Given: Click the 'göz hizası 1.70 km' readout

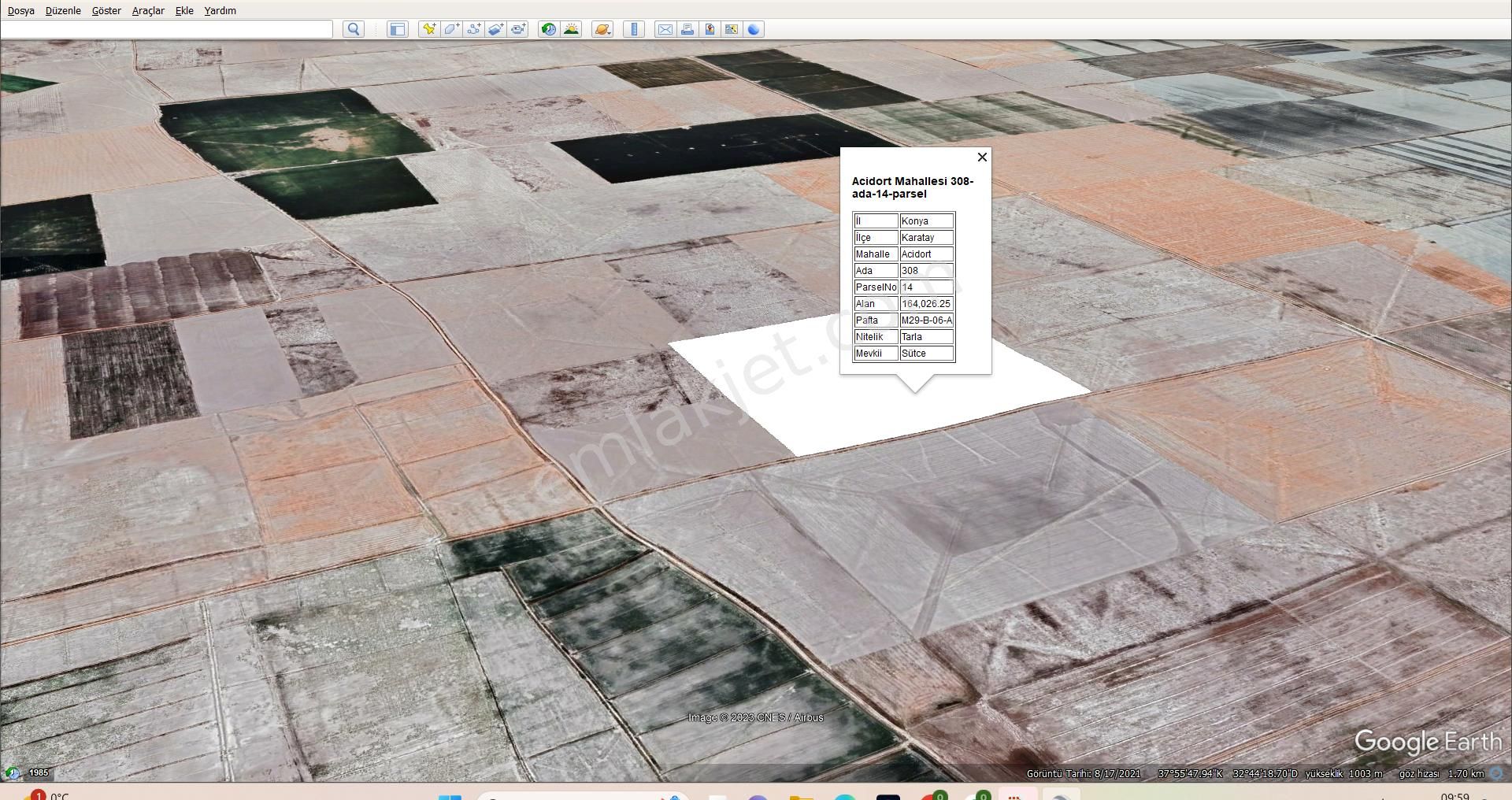Looking at the screenshot, I should (1441, 774).
